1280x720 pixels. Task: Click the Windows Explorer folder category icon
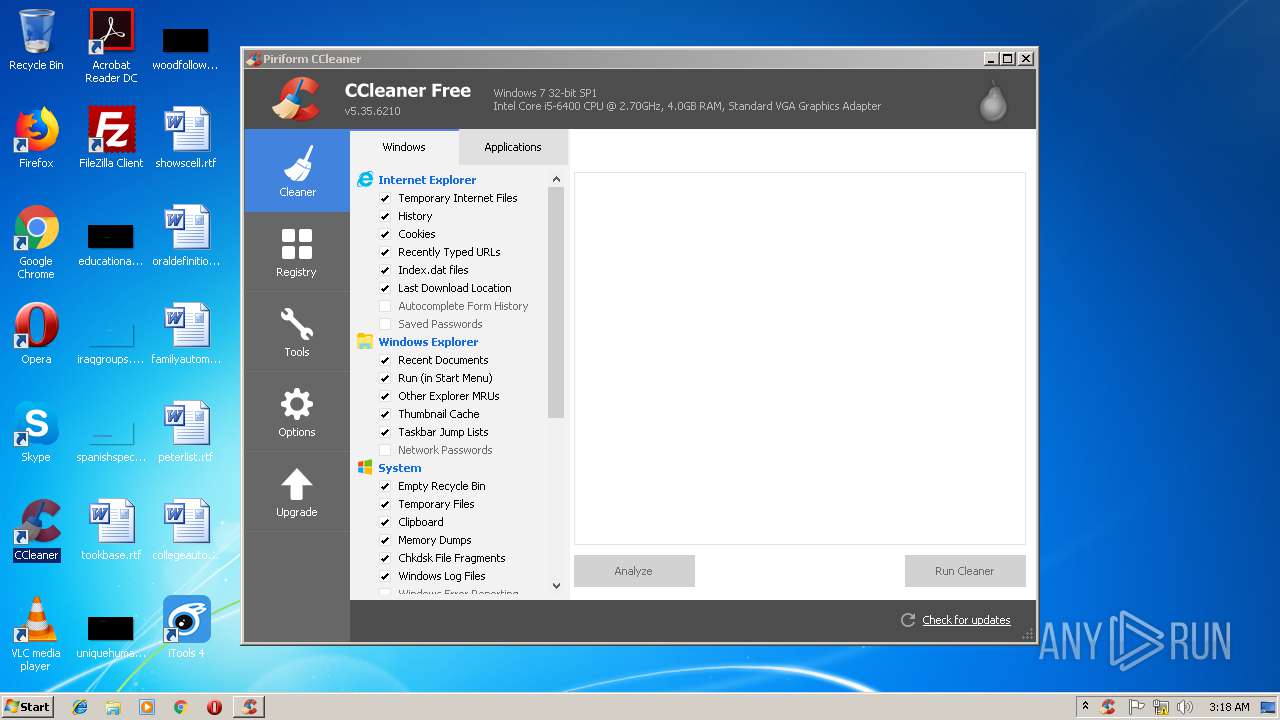(x=365, y=342)
